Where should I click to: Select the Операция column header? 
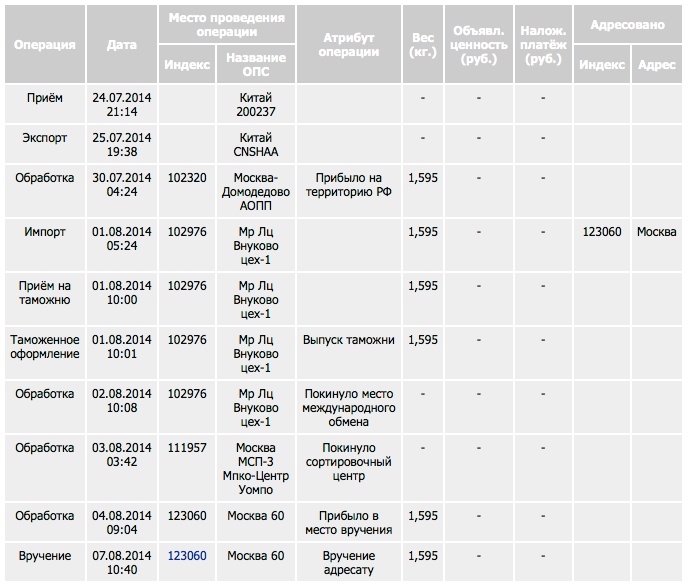[x=45, y=44]
